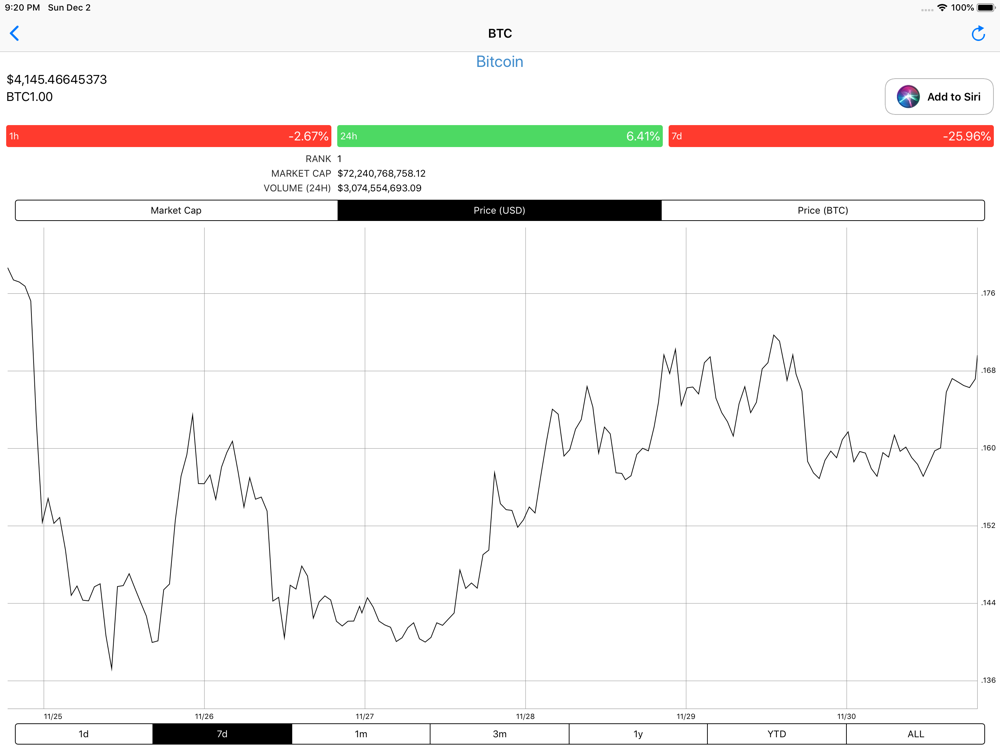
Task: Tap the red 7d change bar
Action: [x=831, y=136]
